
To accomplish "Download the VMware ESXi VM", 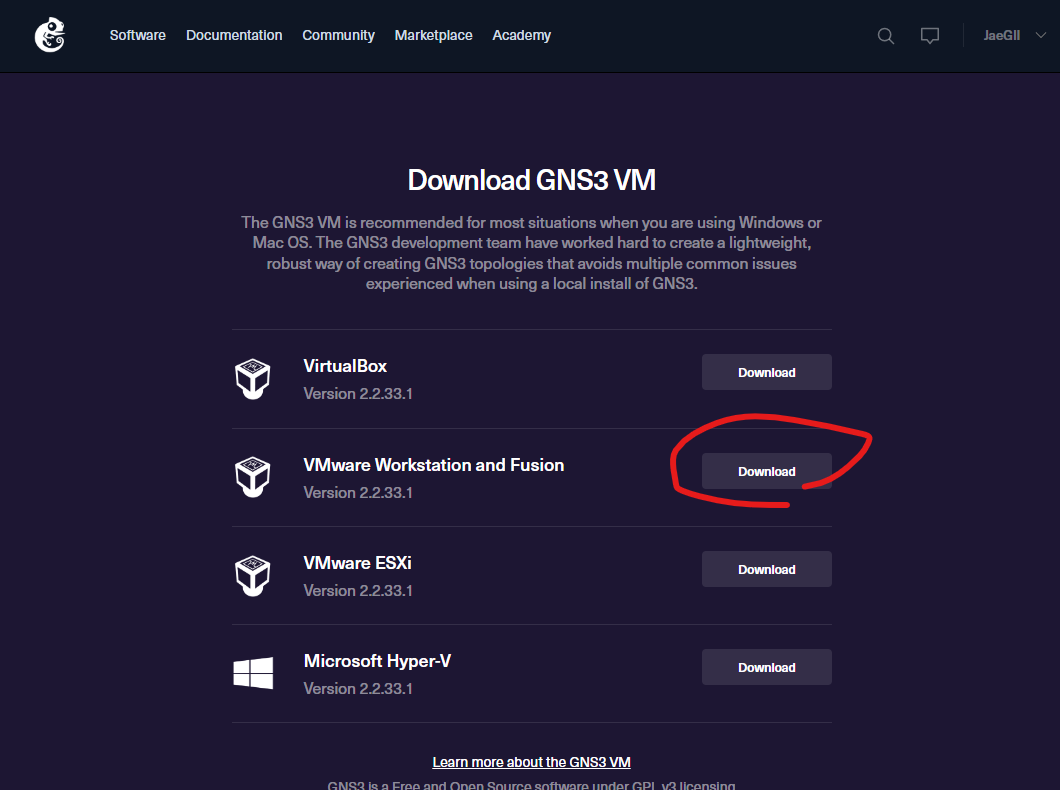I will 767,569.
